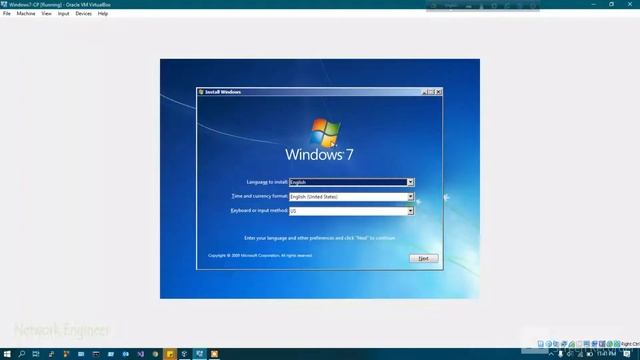Open the View menu

(47, 13)
